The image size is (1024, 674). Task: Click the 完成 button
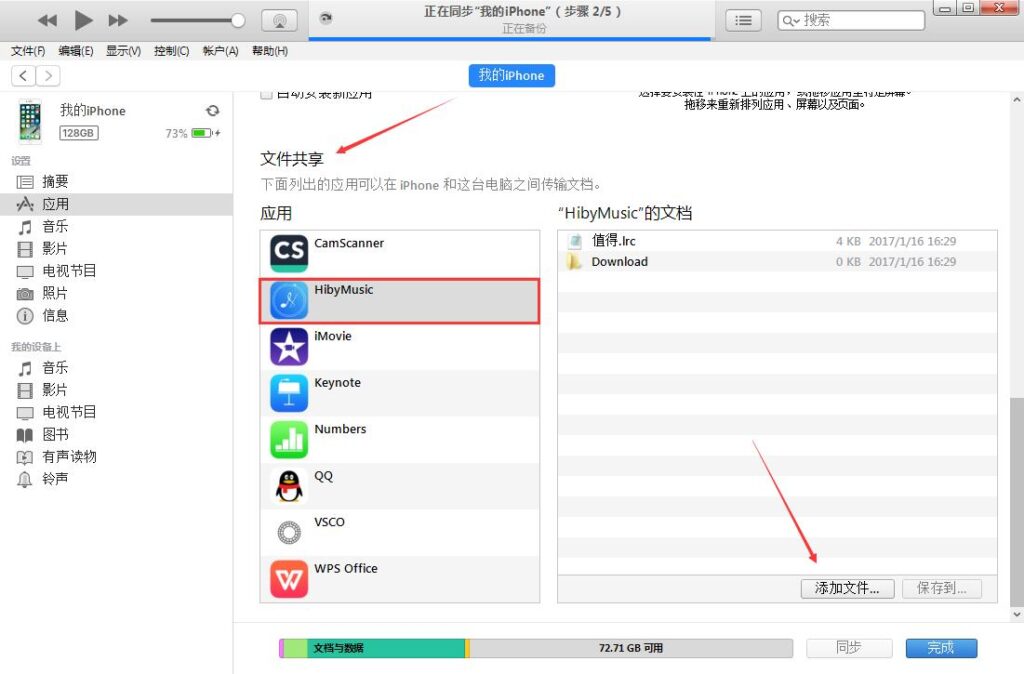click(x=941, y=648)
